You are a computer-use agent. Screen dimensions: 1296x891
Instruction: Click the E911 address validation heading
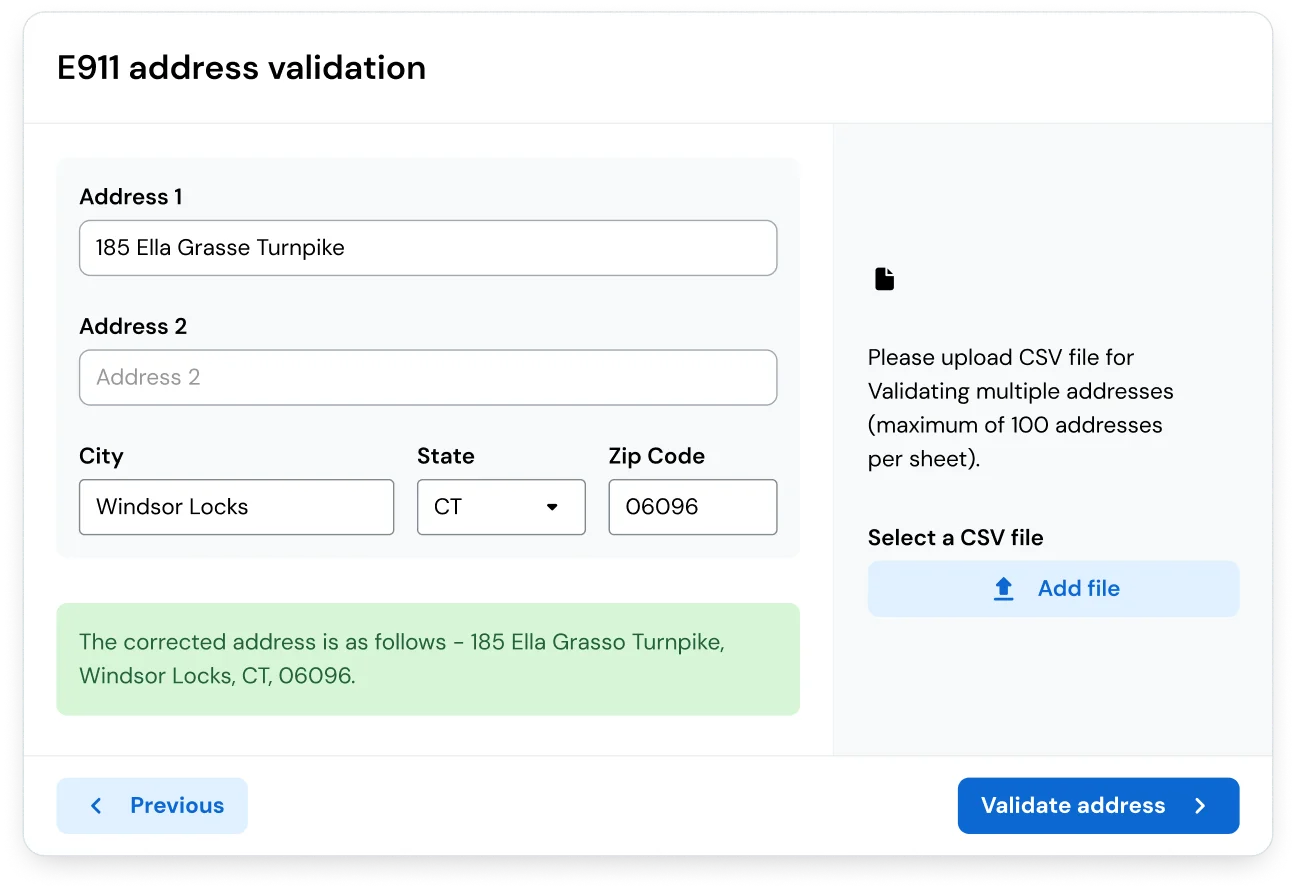coord(242,68)
